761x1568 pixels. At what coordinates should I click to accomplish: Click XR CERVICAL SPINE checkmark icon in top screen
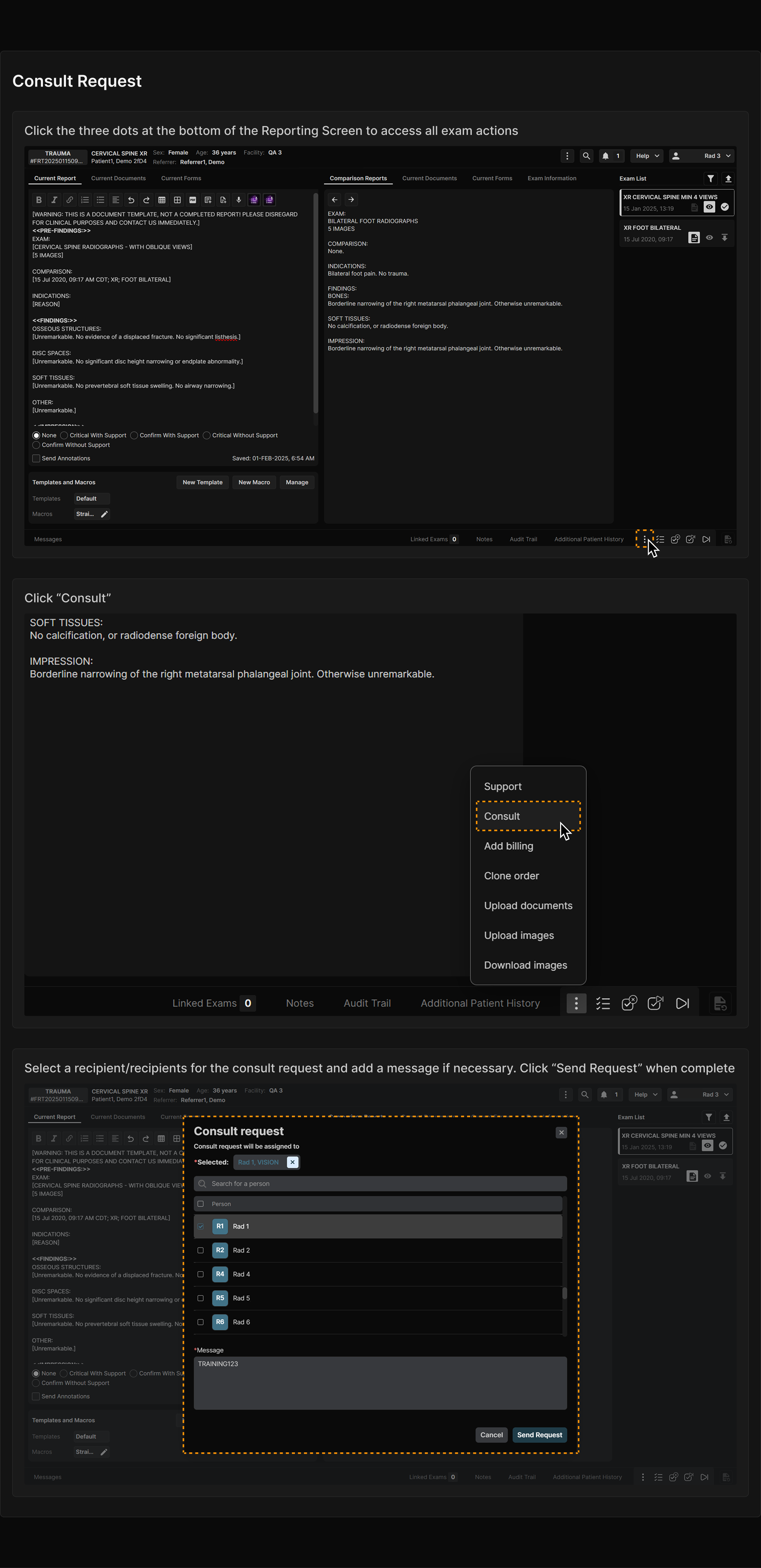[724, 207]
